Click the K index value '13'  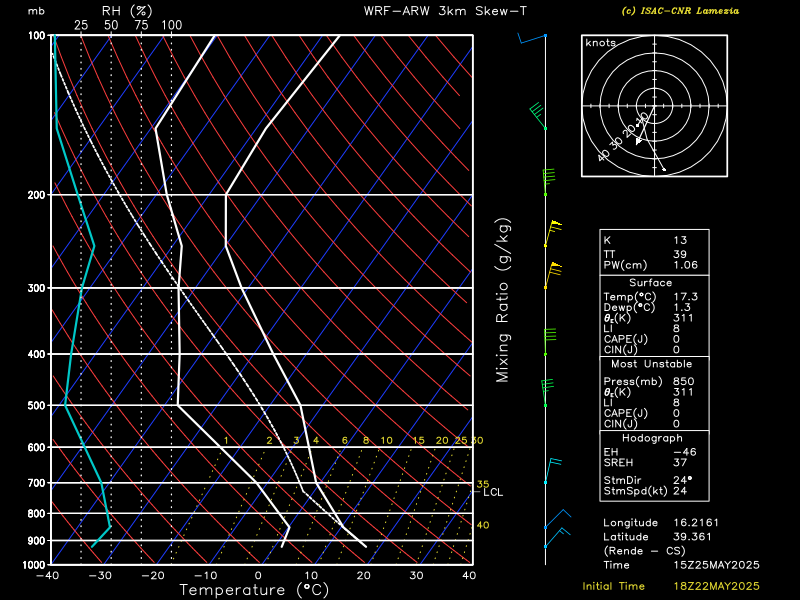[x=680, y=240]
